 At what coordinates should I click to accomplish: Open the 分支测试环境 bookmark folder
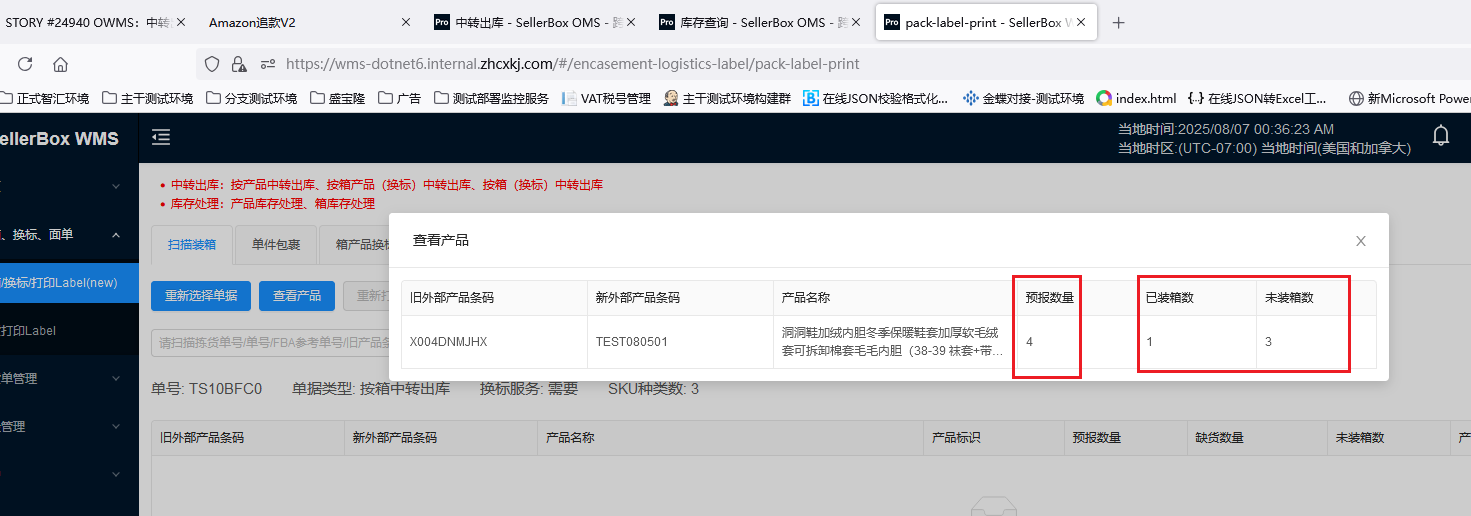click(251, 98)
